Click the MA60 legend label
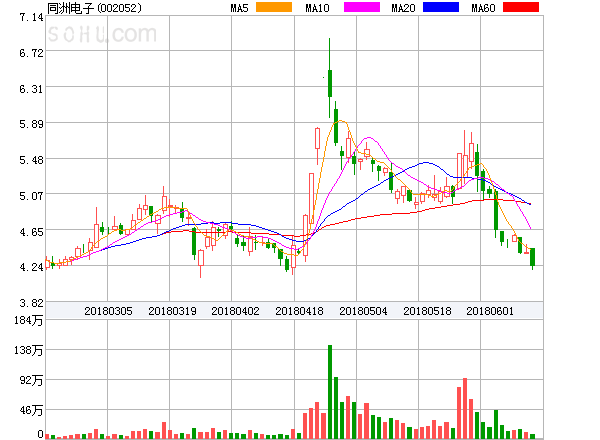Viewport: 600px width, 440px height. tap(483, 8)
